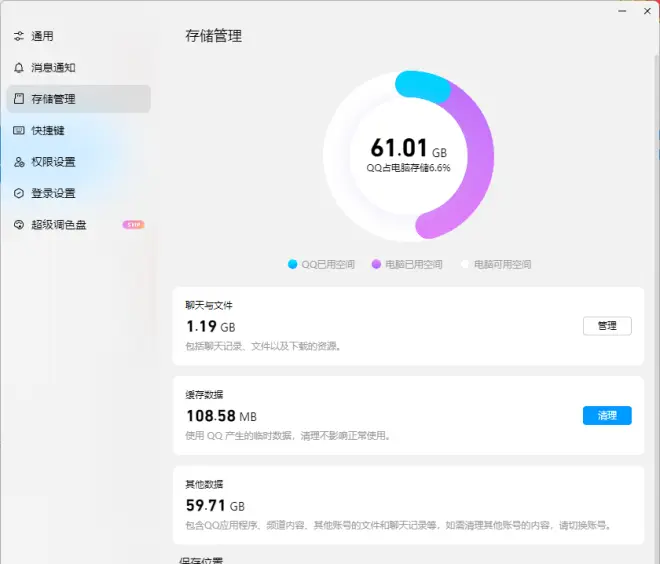Screen dimensions: 660x564
Task: Click the 其他数据 59.71 GB entry
Action: point(215,506)
